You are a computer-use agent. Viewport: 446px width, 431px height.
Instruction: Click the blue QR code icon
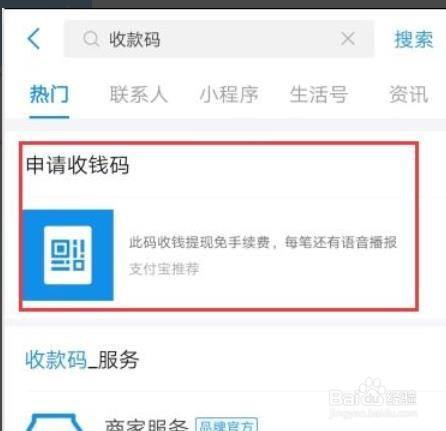point(68,255)
